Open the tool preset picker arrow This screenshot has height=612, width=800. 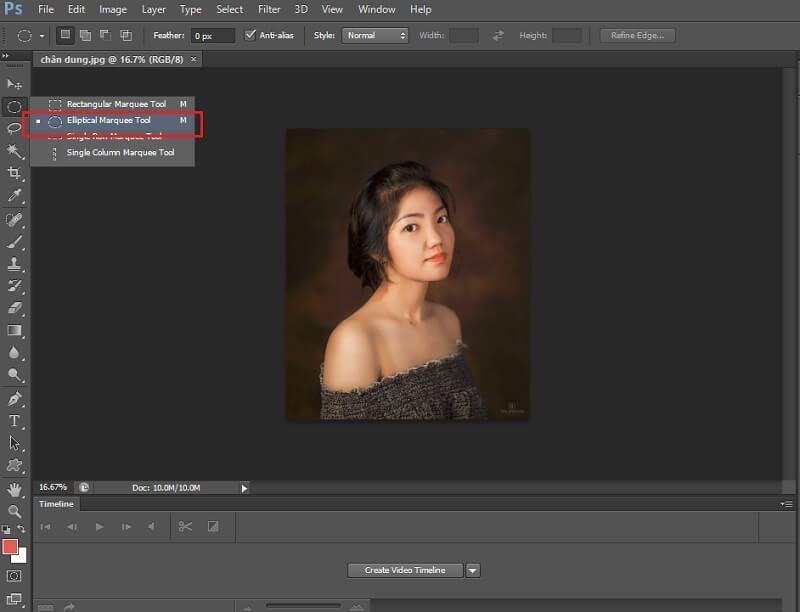tap(42, 36)
